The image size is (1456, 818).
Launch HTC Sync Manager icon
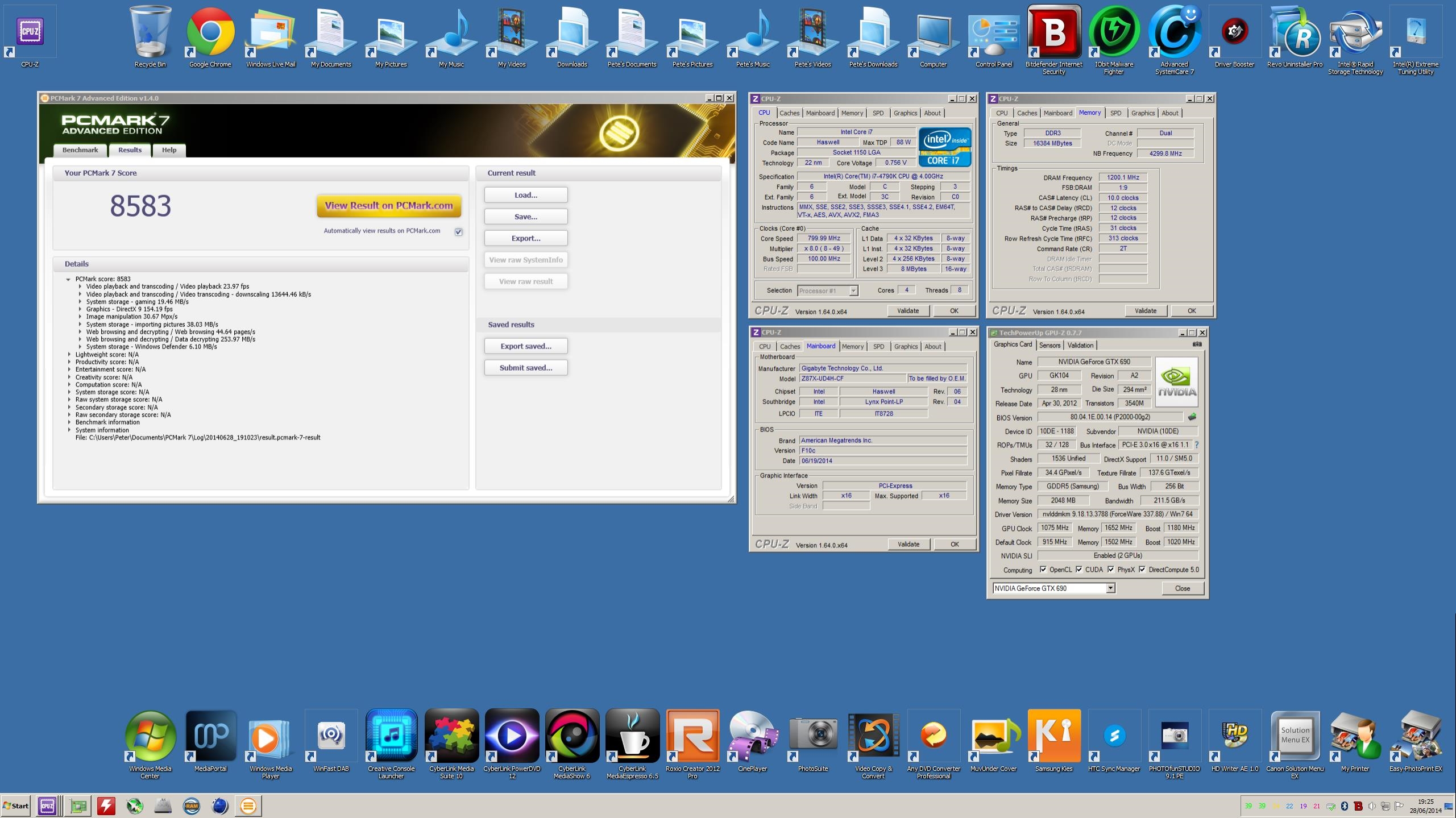(1114, 741)
